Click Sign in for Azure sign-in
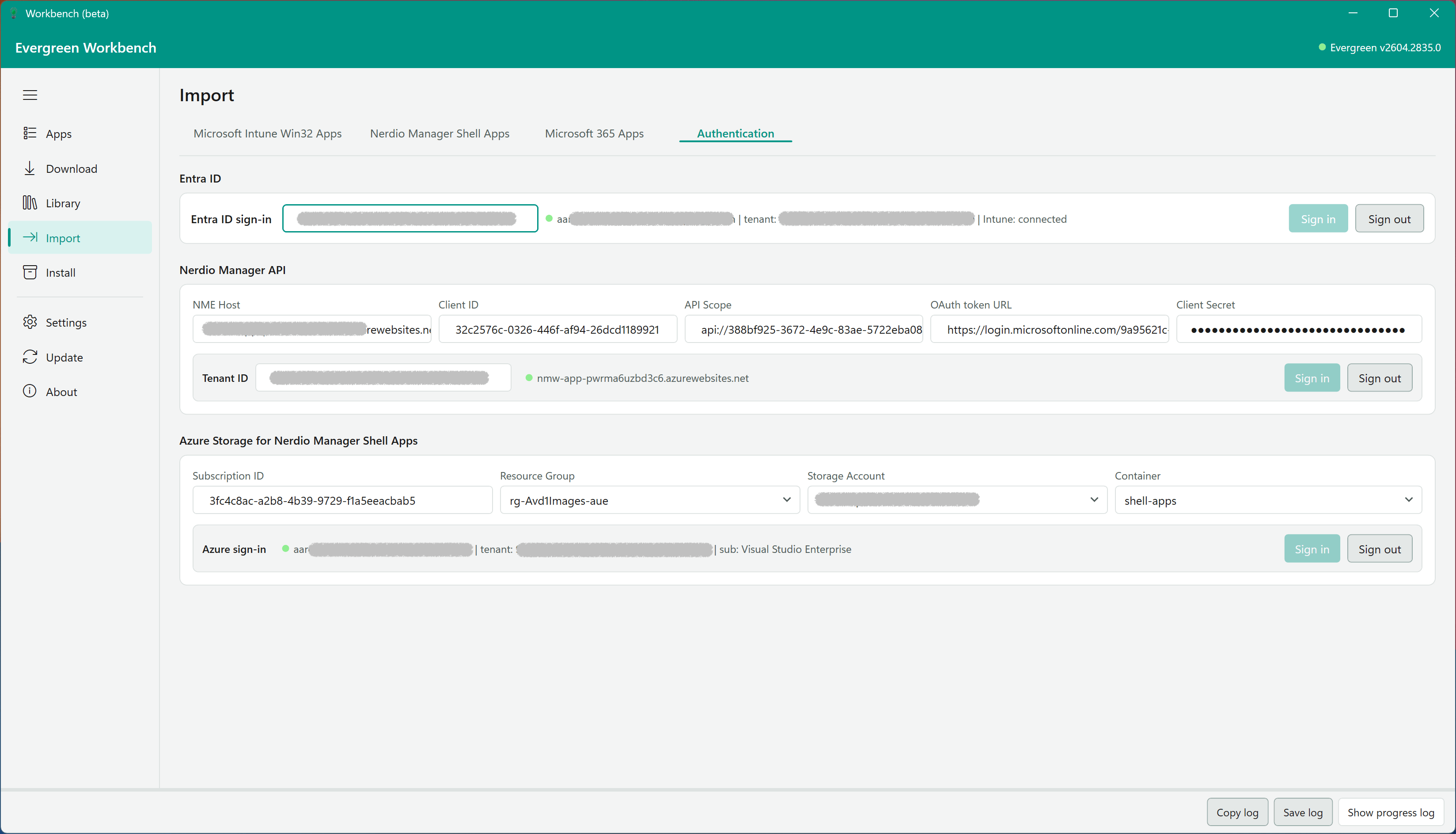 tap(1312, 549)
